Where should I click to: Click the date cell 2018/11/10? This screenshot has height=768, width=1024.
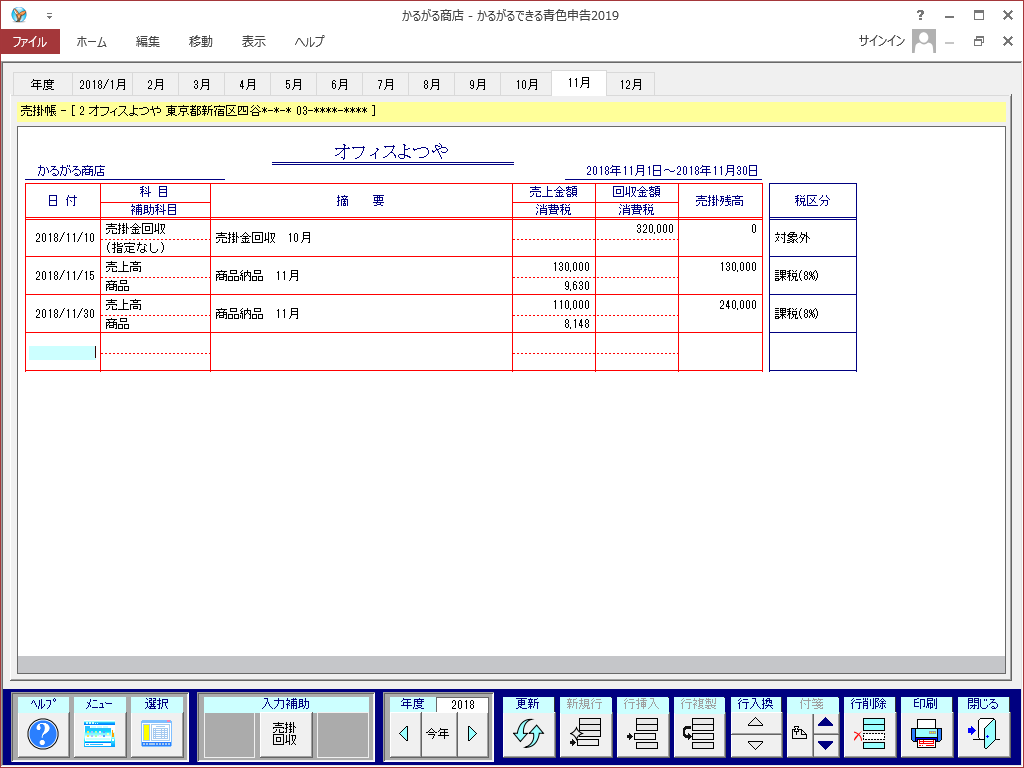coord(65,238)
